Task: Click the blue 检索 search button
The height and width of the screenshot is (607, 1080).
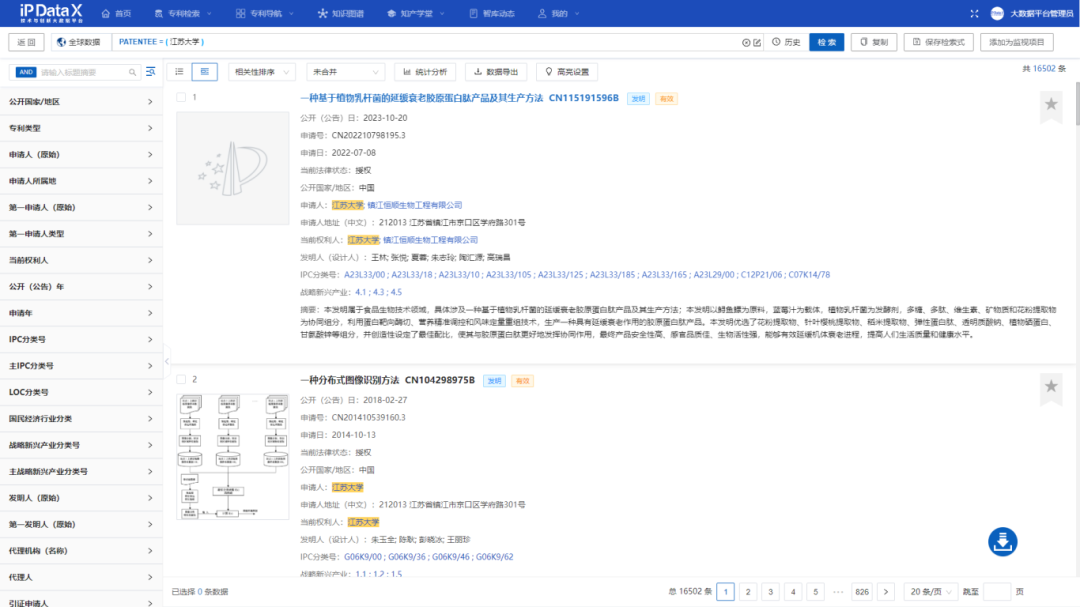Action: click(827, 42)
